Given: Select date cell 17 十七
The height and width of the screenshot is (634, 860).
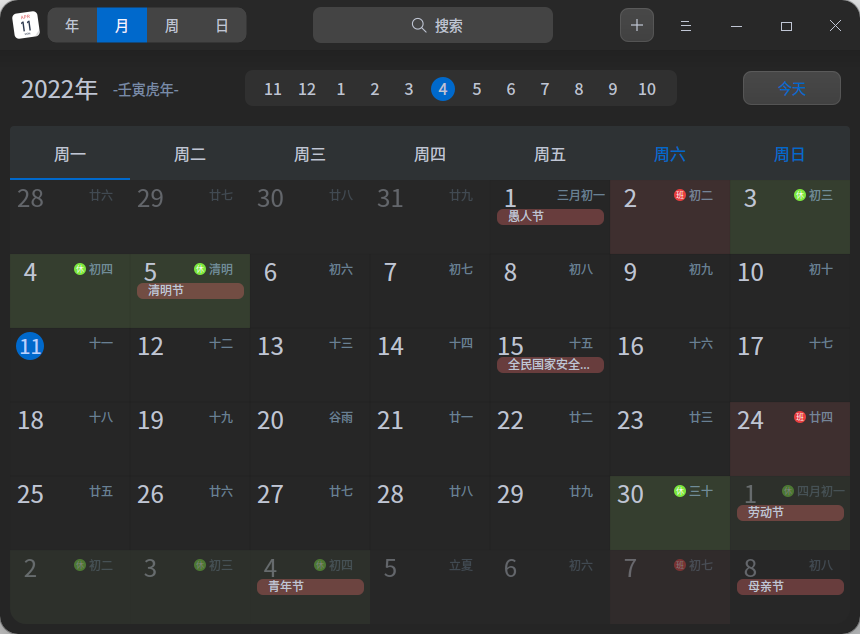Looking at the screenshot, I should point(790,365).
